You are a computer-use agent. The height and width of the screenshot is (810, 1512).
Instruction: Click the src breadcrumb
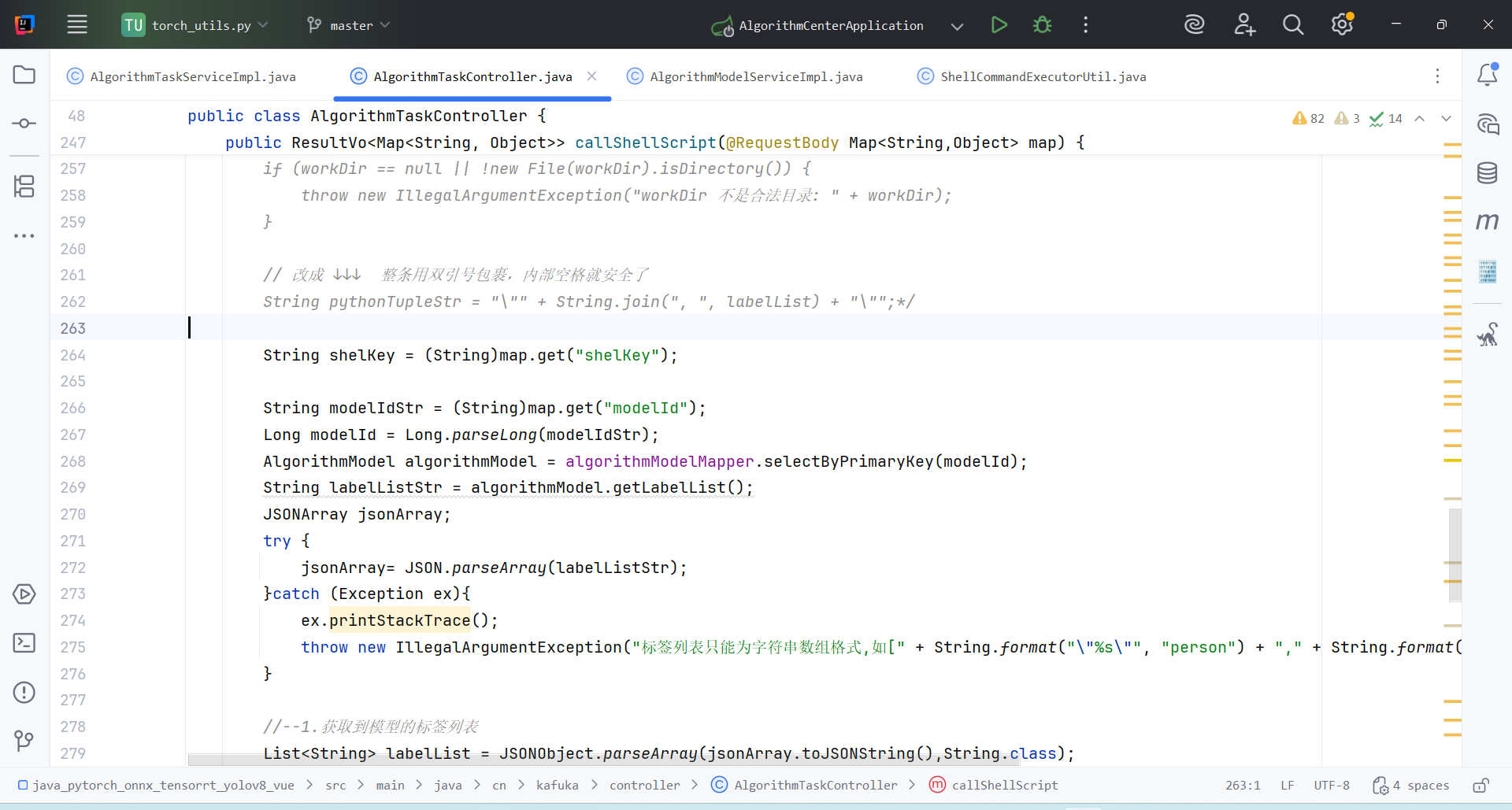[x=335, y=785]
